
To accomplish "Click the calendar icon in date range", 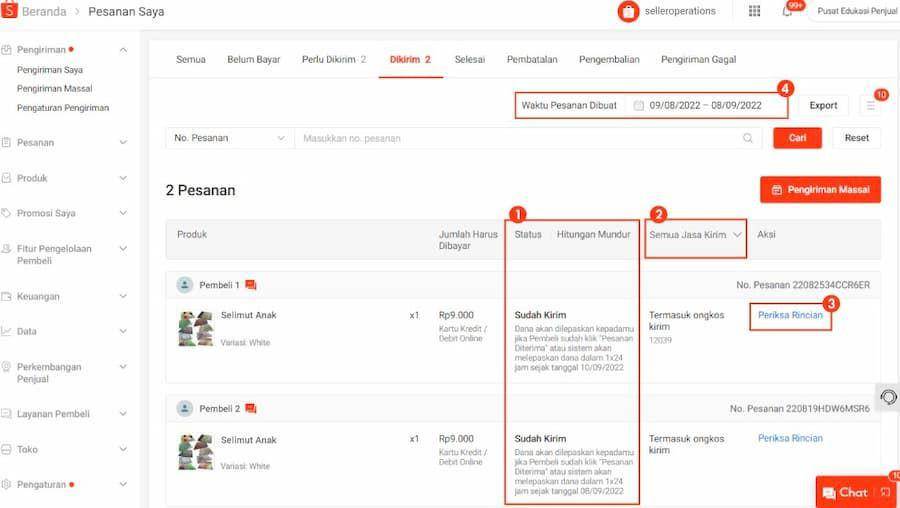I will click(638, 106).
